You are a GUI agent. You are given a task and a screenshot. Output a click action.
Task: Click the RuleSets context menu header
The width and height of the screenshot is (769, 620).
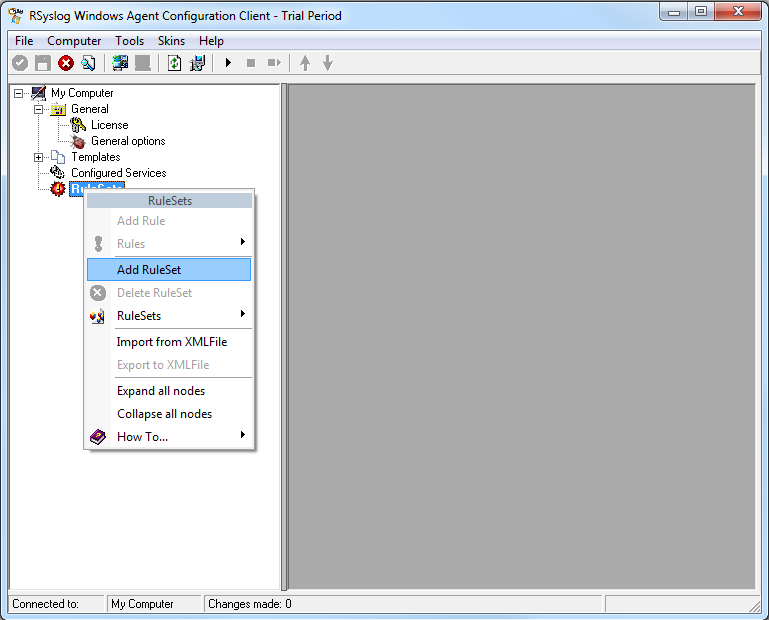coord(170,201)
